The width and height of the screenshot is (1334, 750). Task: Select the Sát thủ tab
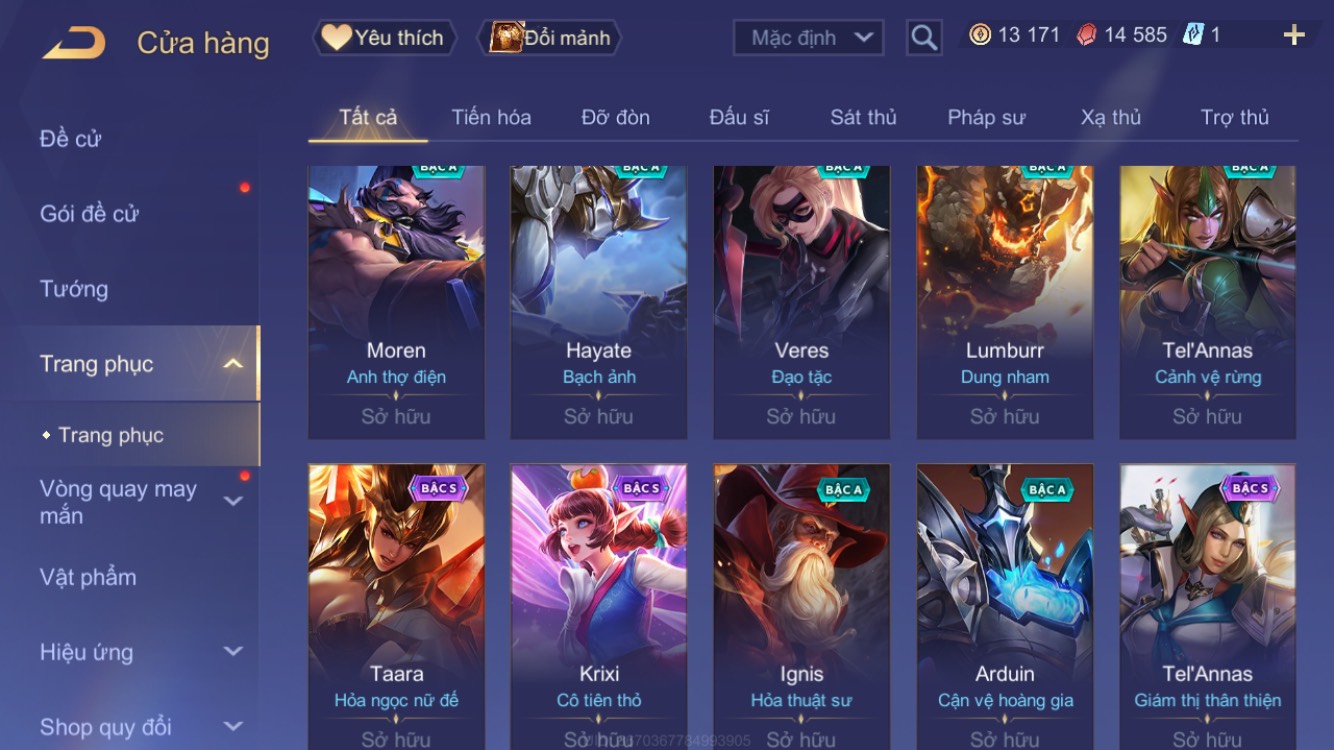coord(863,117)
